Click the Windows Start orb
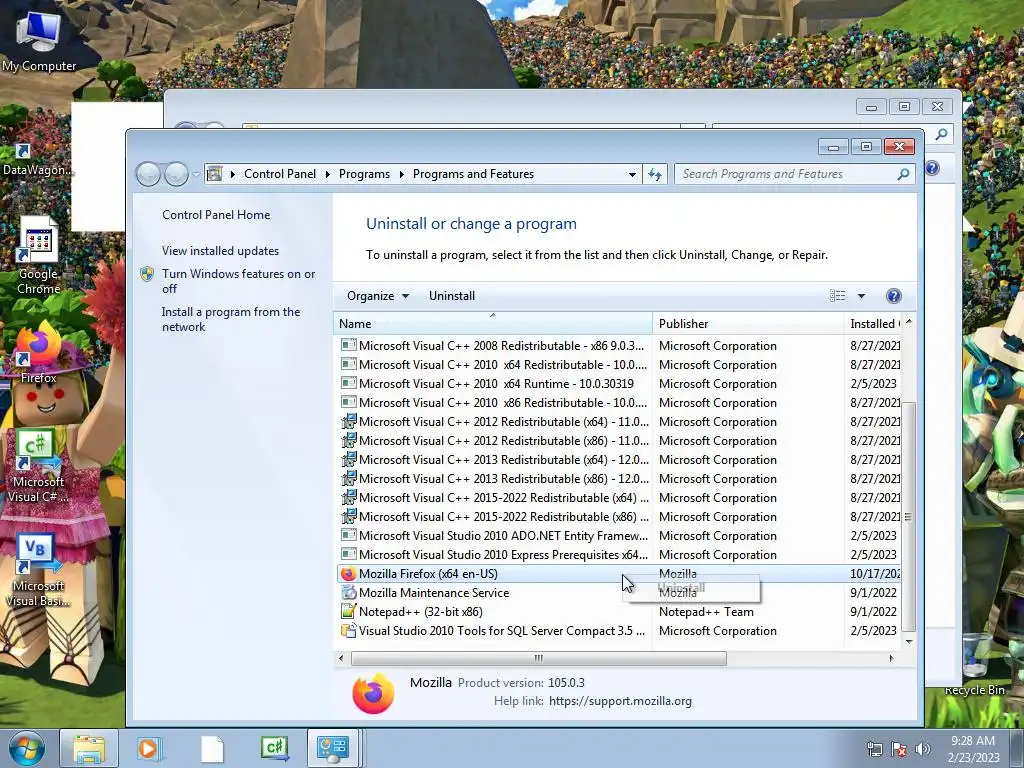This screenshot has width=1024, height=768. tap(26, 748)
